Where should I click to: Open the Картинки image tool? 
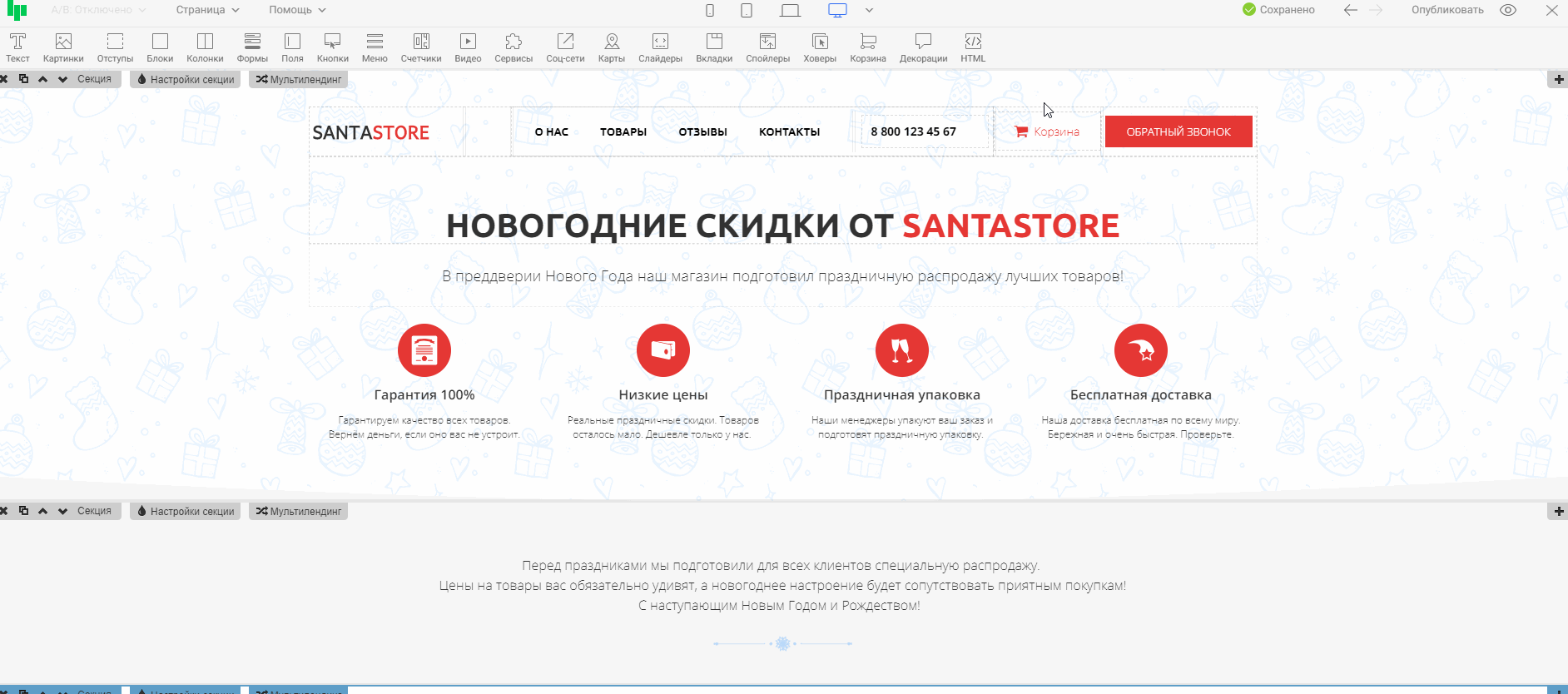click(63, 47)
